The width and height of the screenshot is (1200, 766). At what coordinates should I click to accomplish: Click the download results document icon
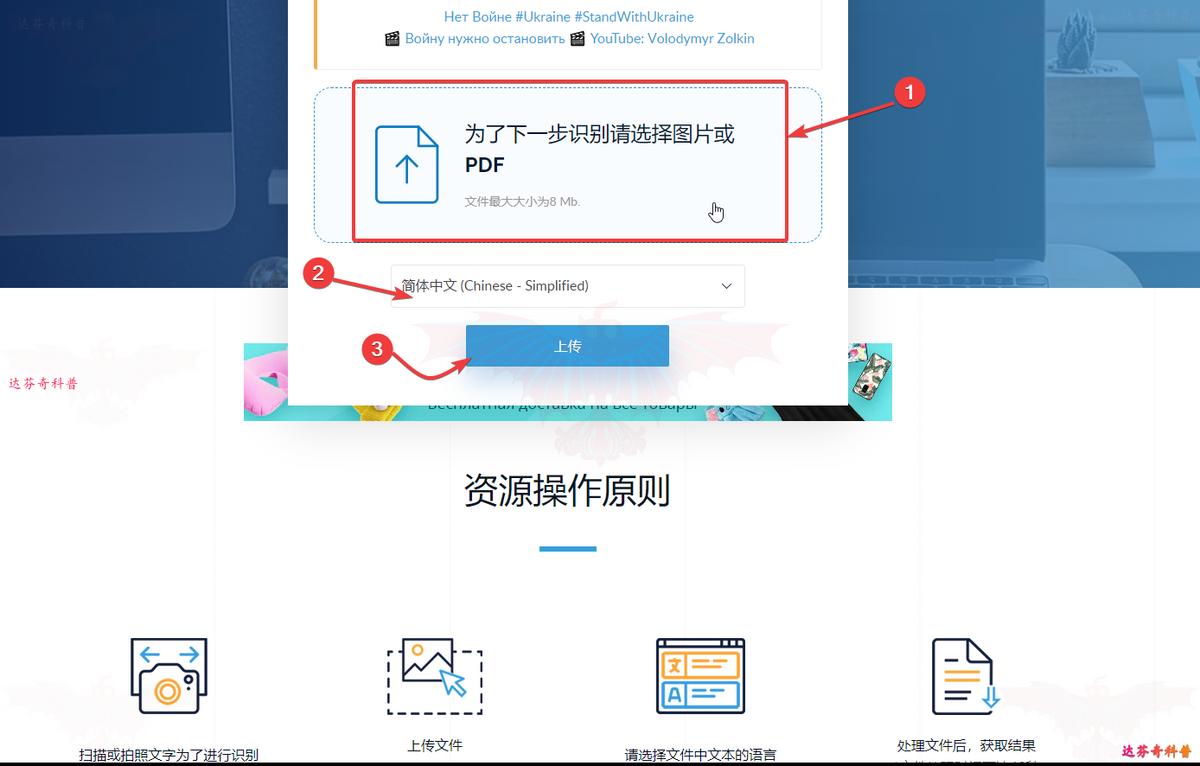pos(962,676)
